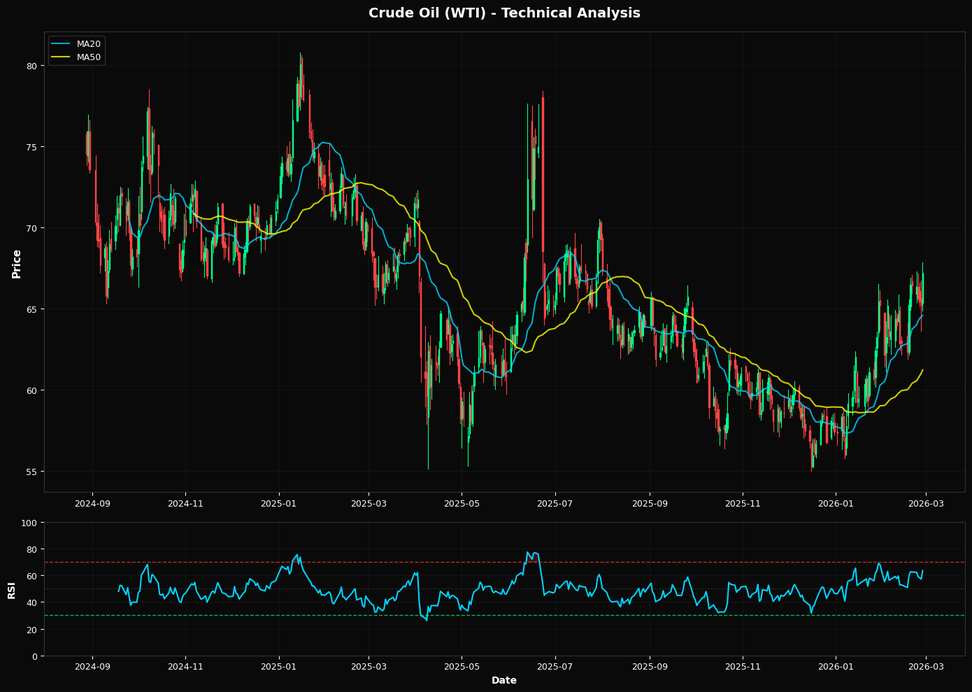Image resolution: width=972 pixels, height=692 pixels.
Task: Click the 80 tick on the price axis
Action: click(x=32, y=66)
